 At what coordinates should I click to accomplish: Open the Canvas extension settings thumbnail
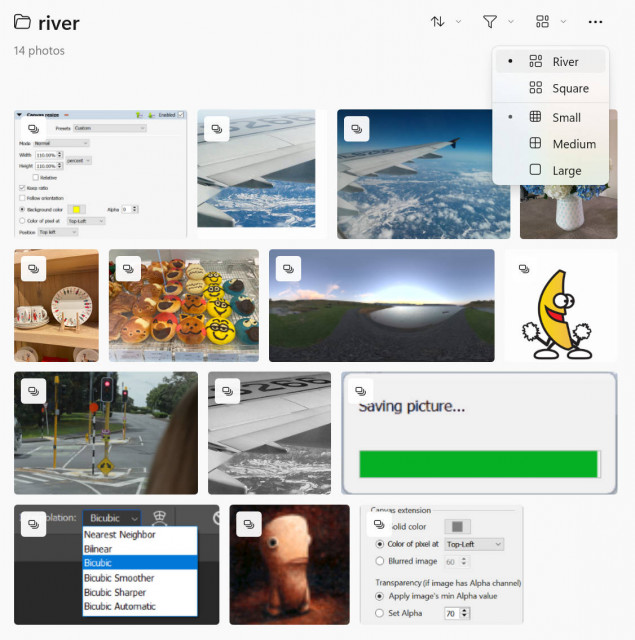pos(441,565)
